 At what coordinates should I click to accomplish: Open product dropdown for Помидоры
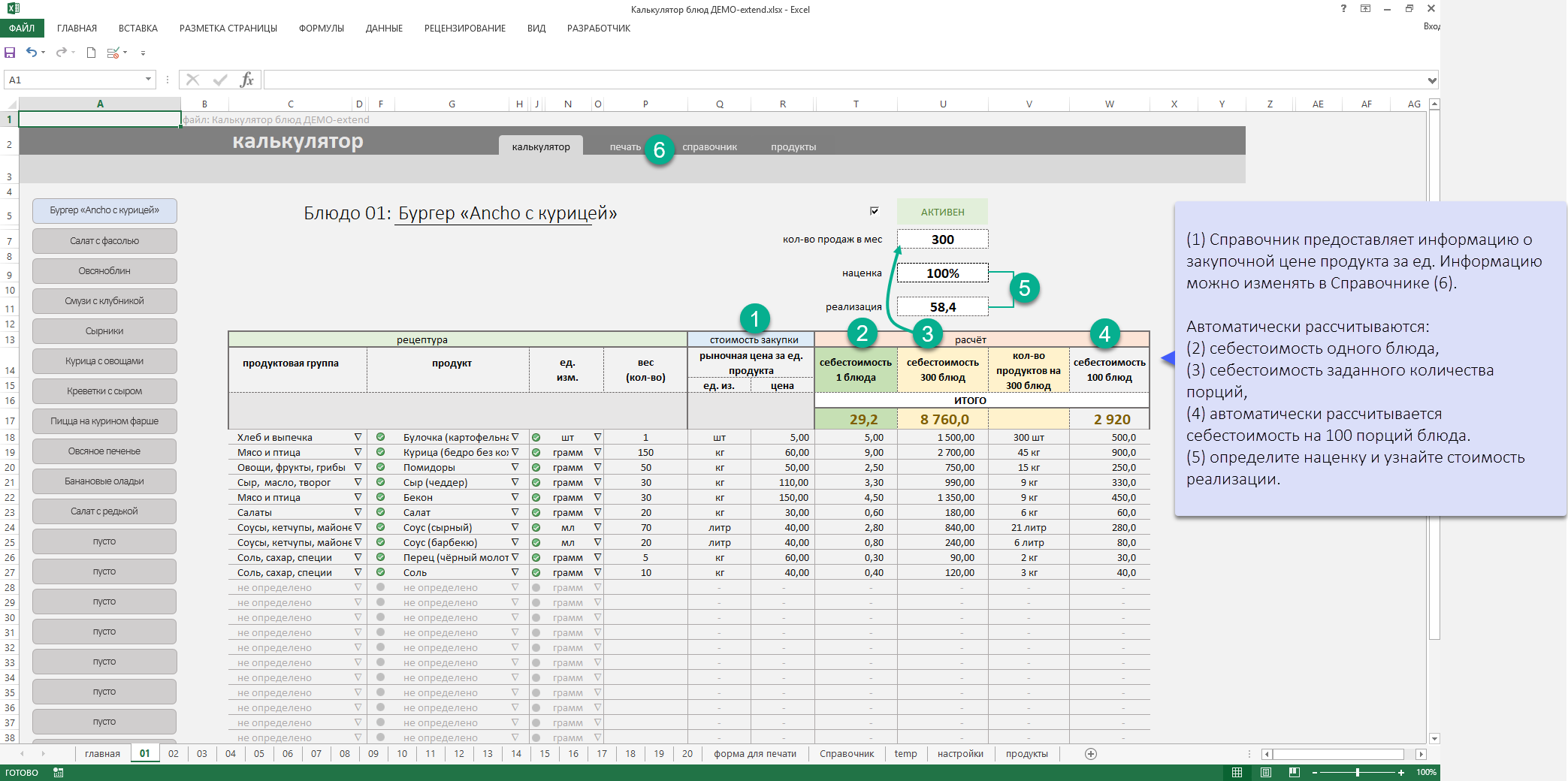pyautogui.click(x=515, y=467)
